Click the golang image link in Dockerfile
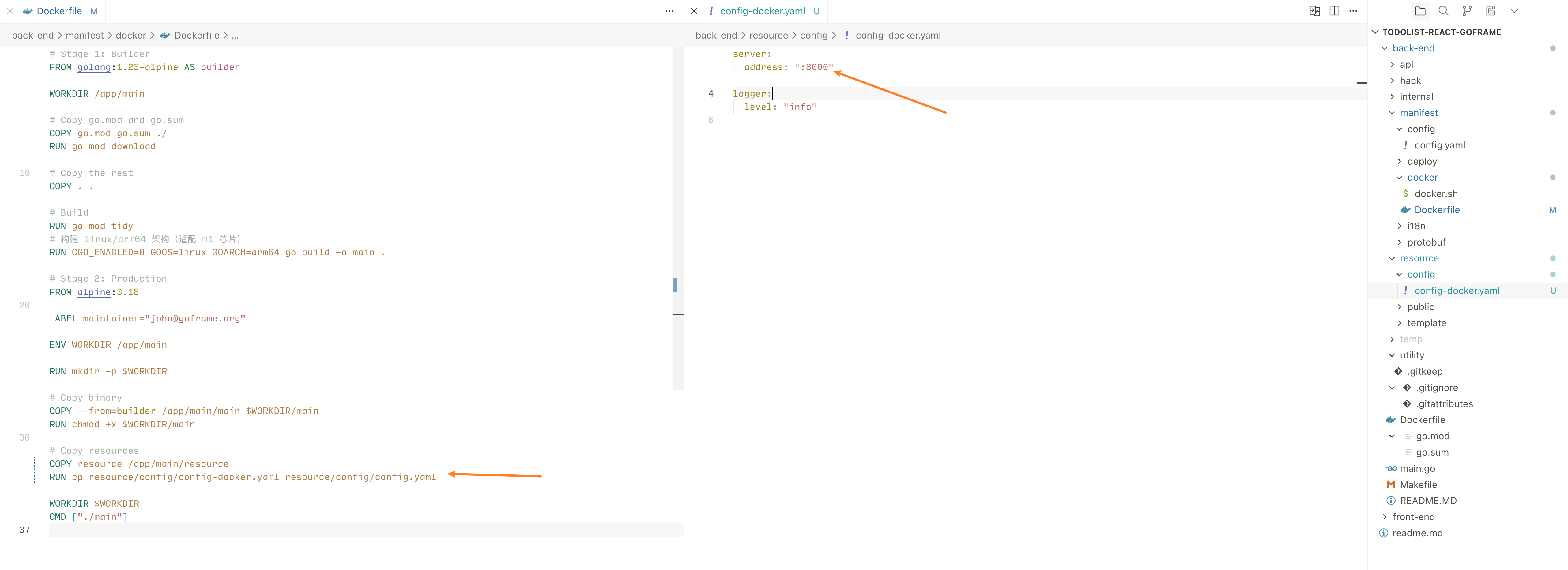Viewport: 1568px width, 570px height. pos(94,67)
